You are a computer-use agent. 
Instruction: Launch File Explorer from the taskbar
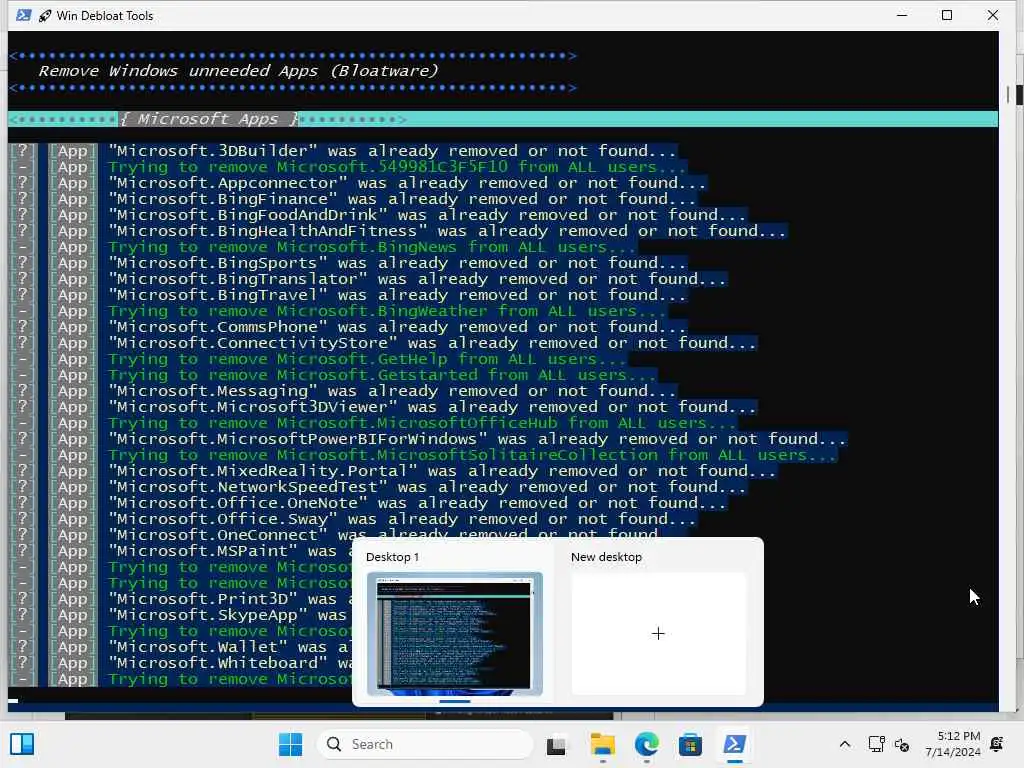point(602,744)
